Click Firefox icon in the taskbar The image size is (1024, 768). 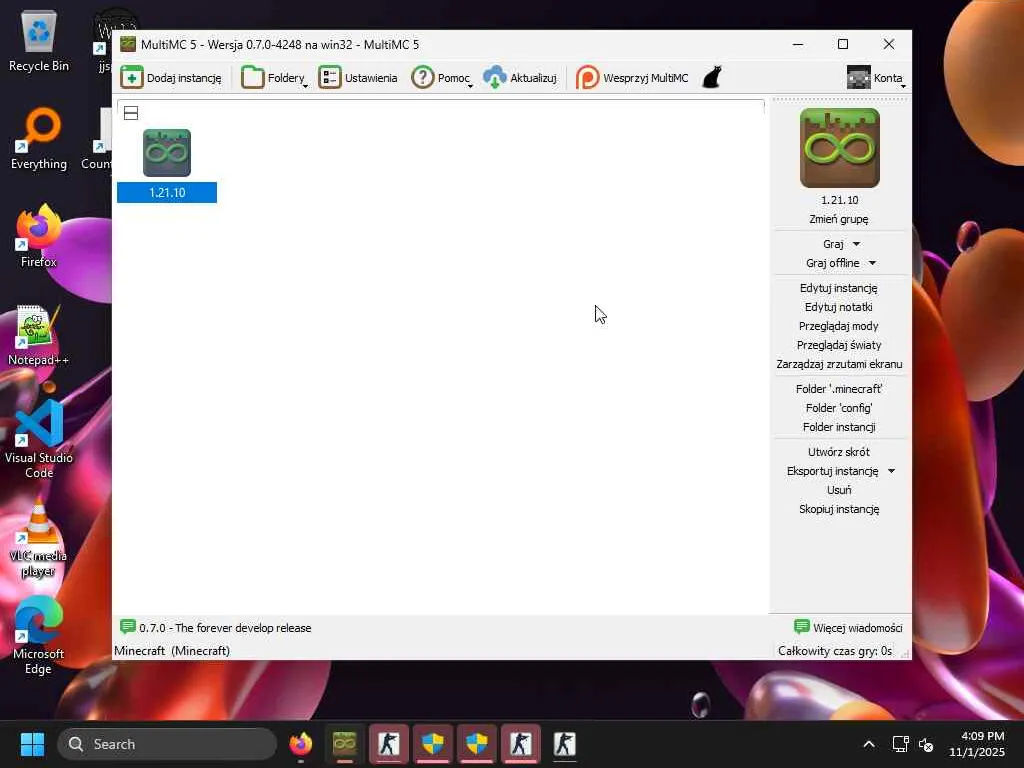(x=301, y=744)
